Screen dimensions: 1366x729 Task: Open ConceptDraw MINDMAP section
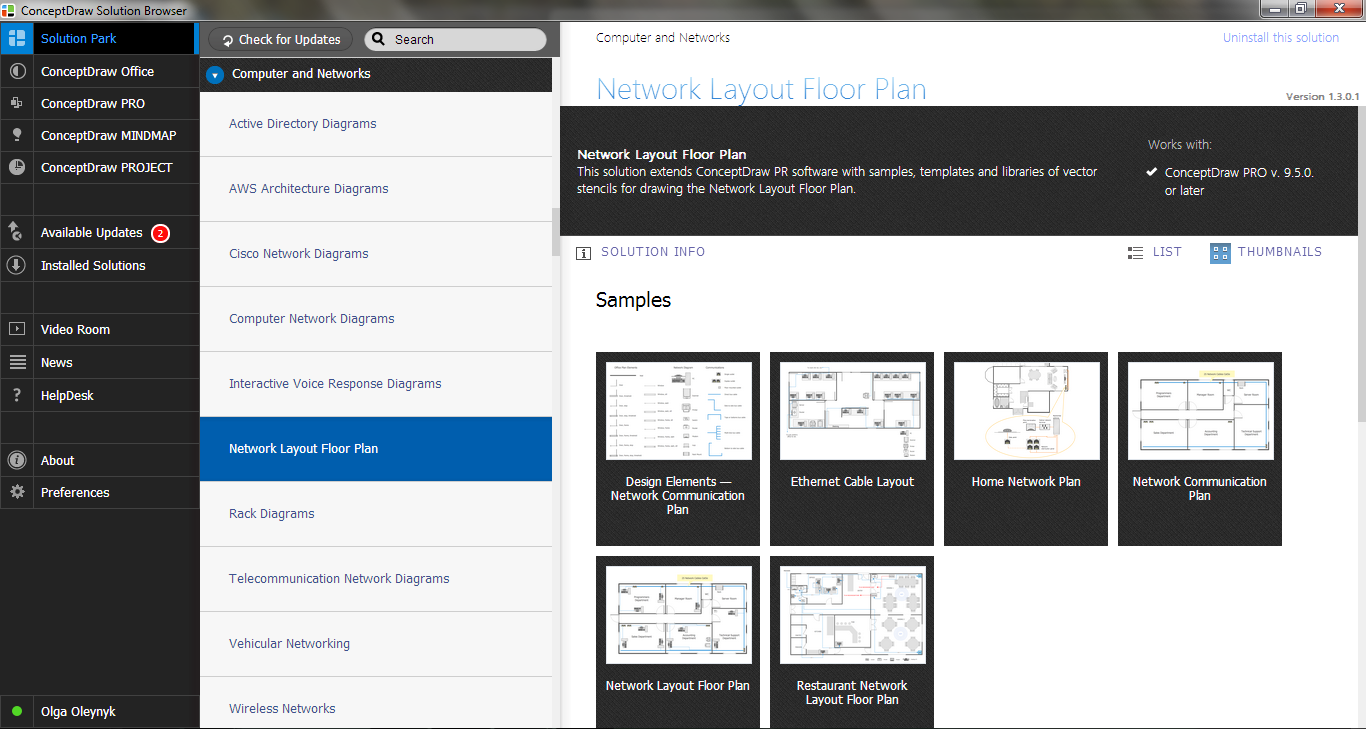[x=109, y=136]
